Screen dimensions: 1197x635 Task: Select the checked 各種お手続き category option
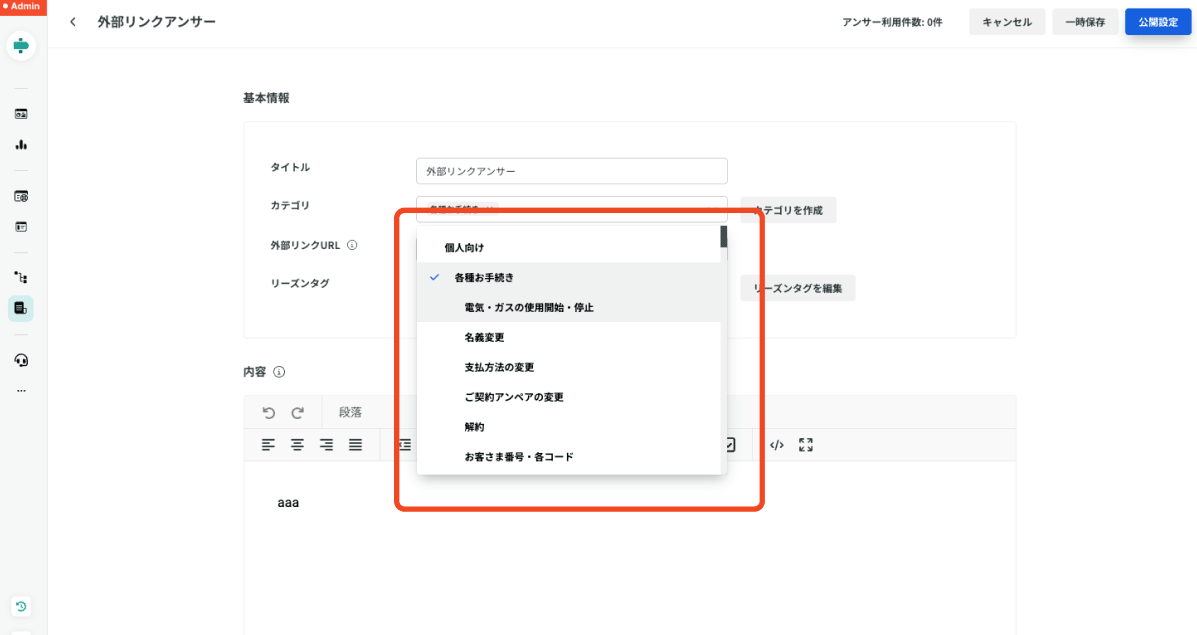click(484, 277)
